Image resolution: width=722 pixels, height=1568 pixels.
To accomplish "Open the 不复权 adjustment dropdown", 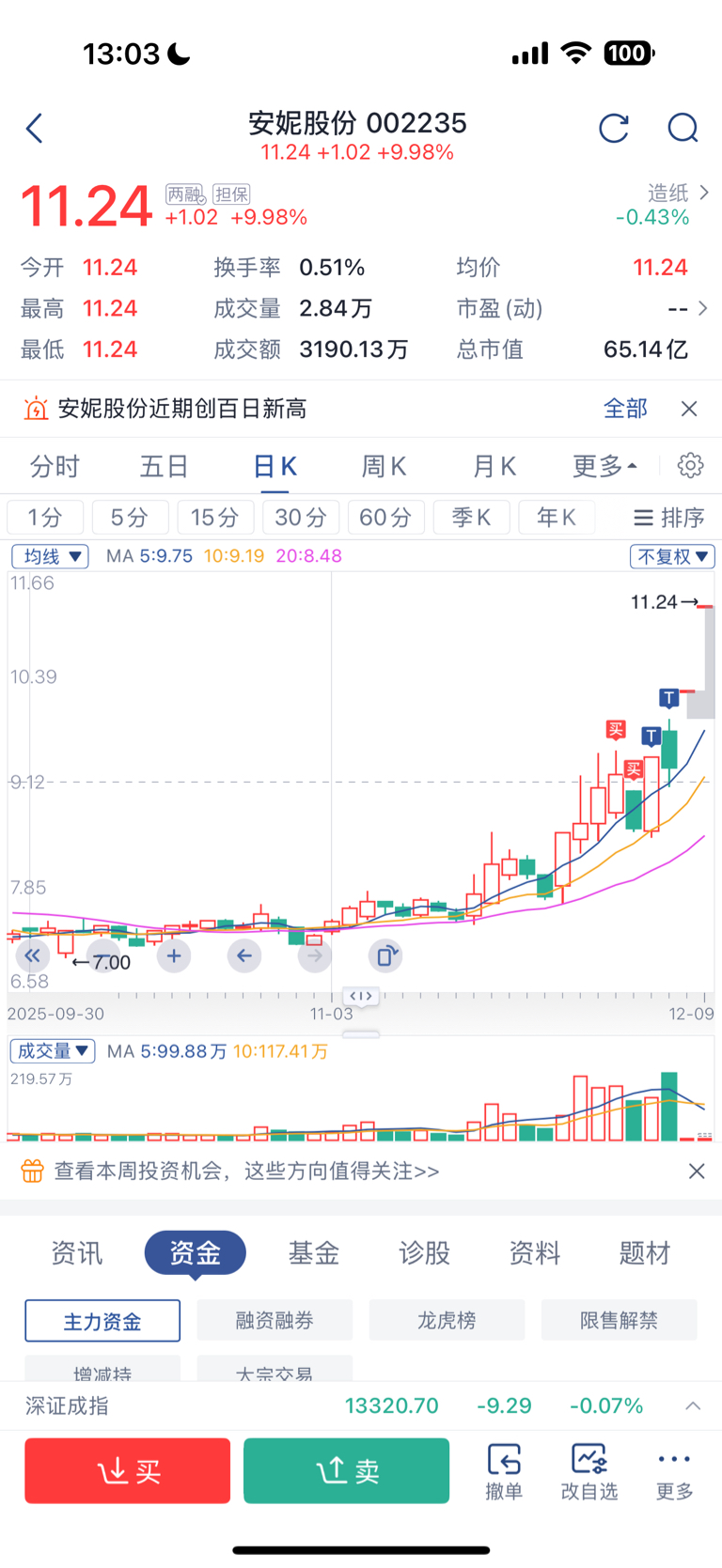I will 671,556.
